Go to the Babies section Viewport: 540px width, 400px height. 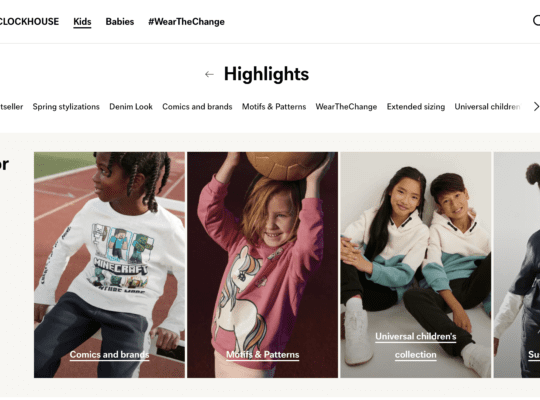click(x=120, y=21)
